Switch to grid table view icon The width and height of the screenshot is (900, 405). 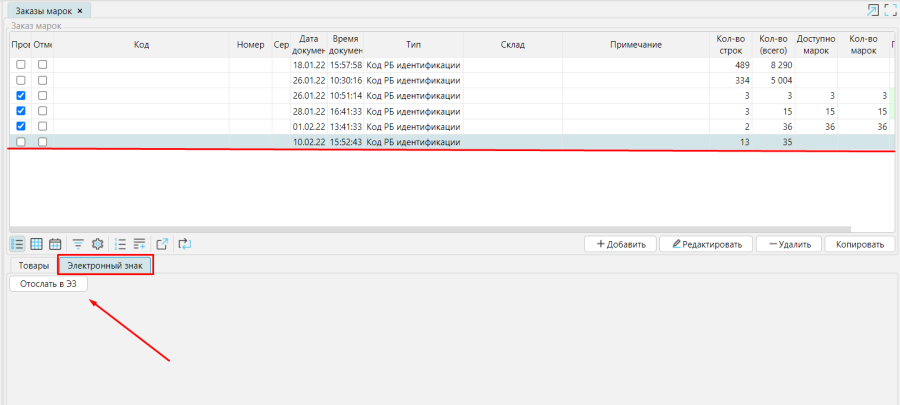pyautogui.click(x=36, y=243)
